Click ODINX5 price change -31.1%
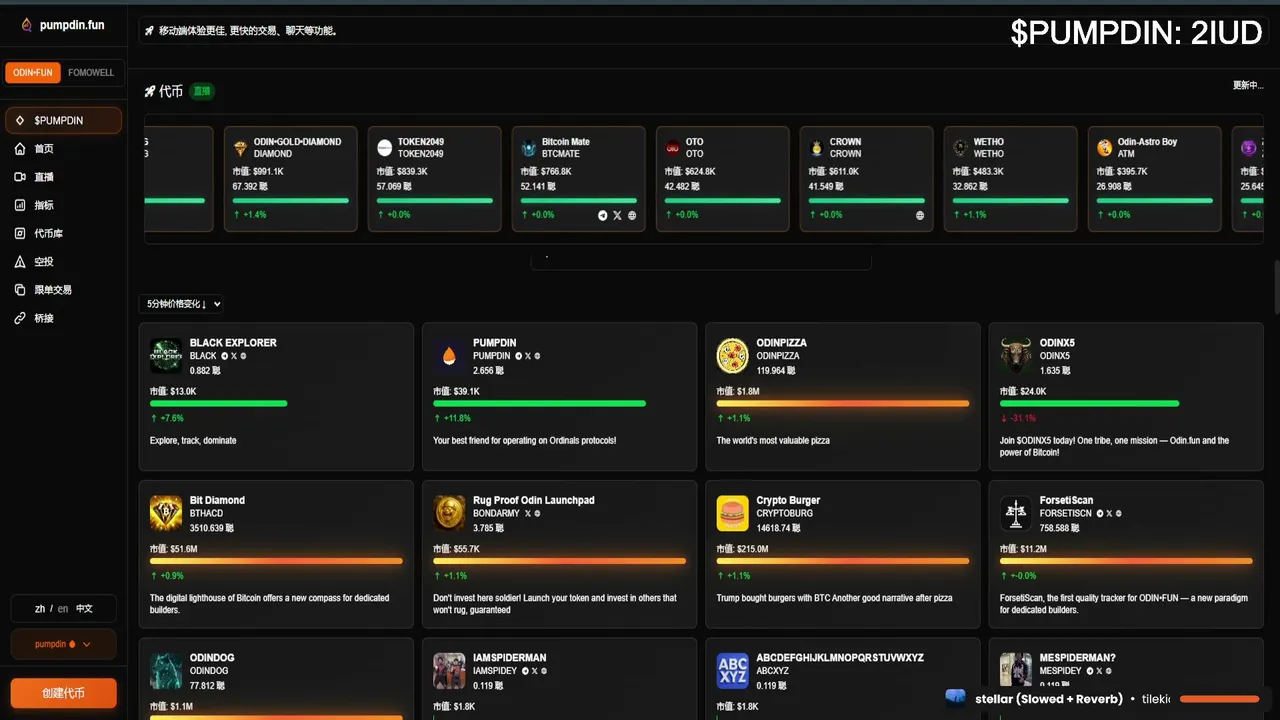 pyautogui.click(x=1018, y=418)
